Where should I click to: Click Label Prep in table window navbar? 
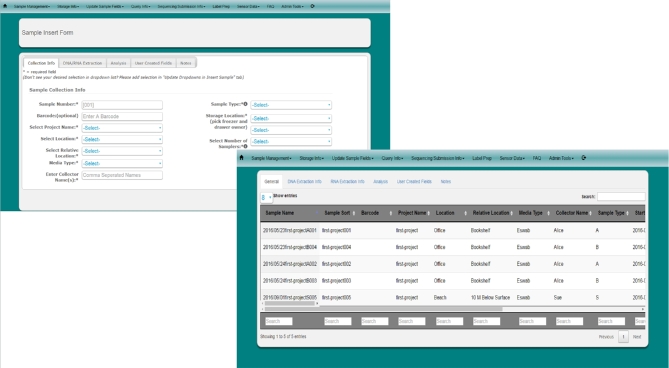[x=482, y=158]
